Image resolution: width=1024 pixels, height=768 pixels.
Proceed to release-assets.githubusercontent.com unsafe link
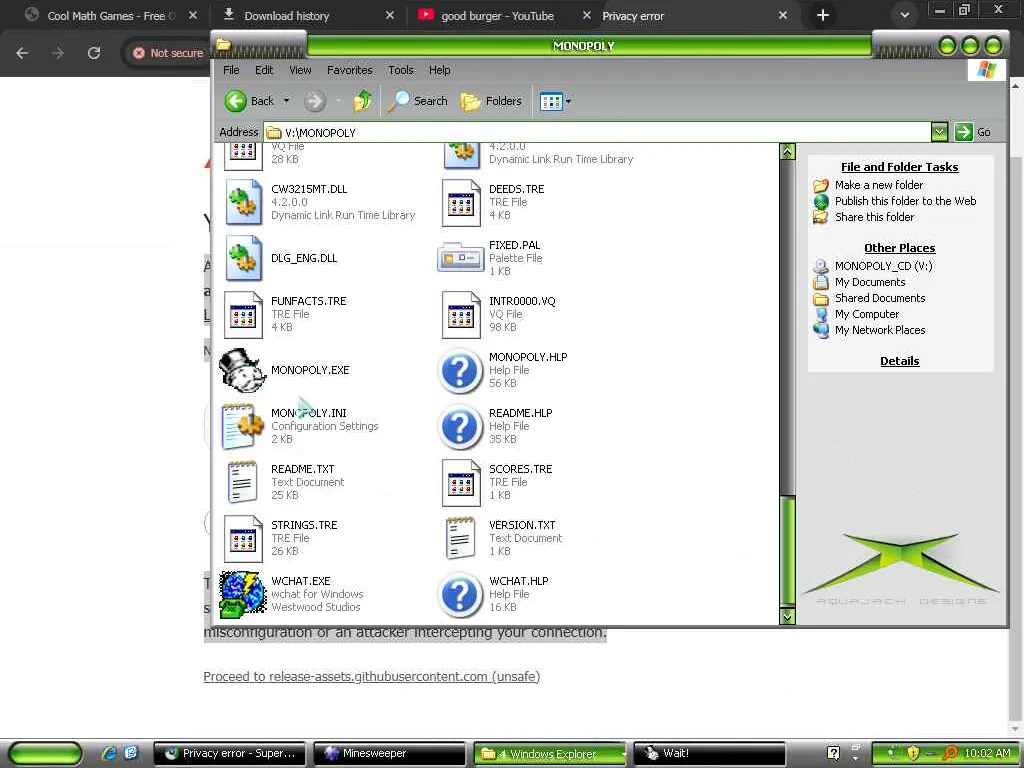(x=372, y=677)
